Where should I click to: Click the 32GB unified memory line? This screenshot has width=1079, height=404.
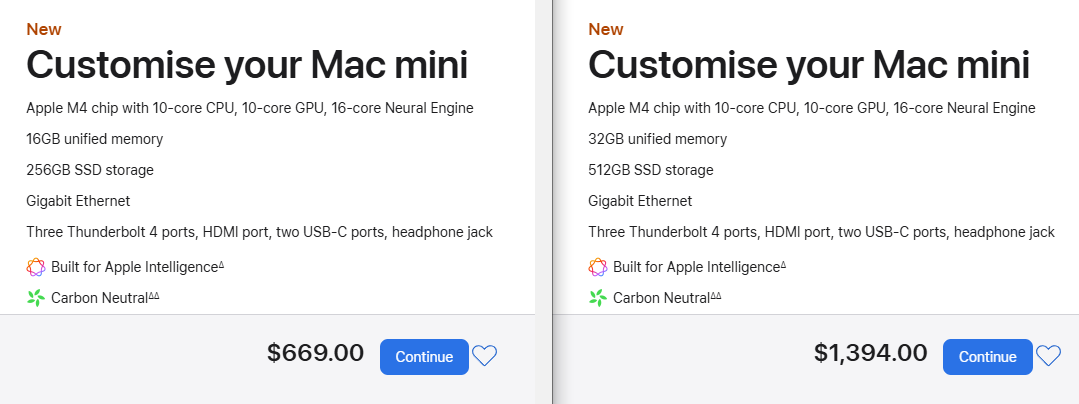coord(657,139)
